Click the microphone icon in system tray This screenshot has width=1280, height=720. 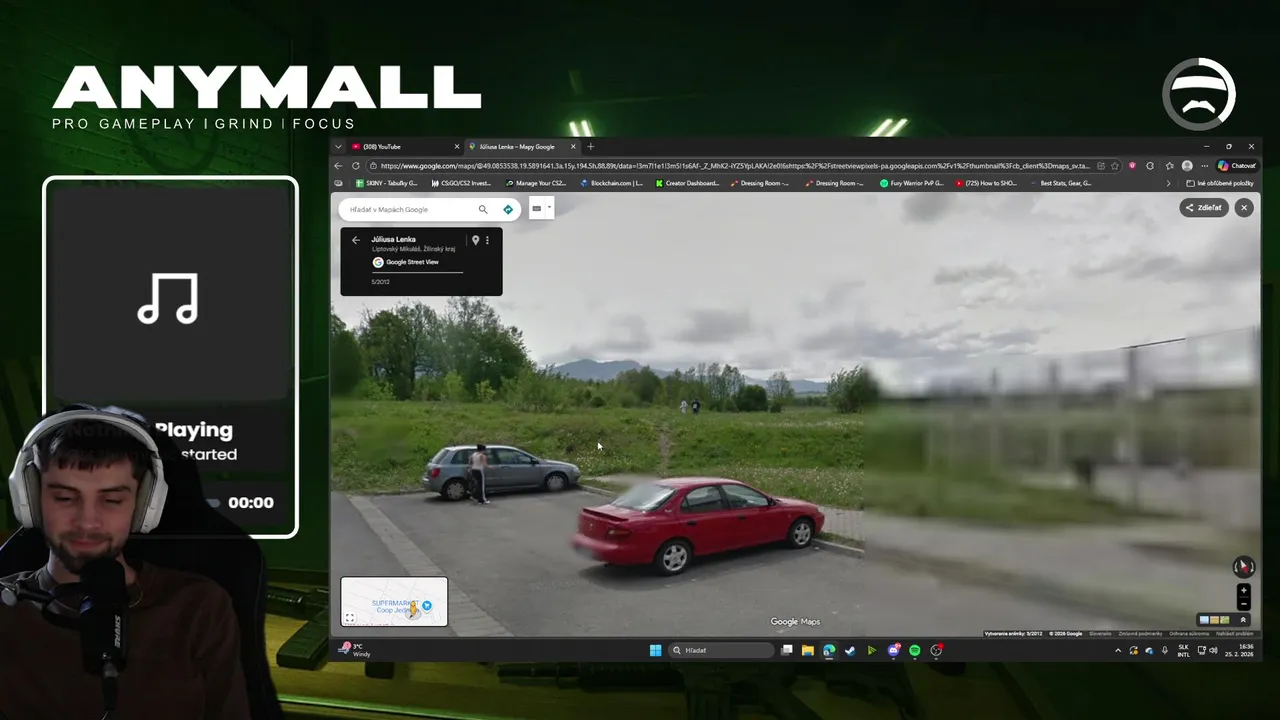1165,650
